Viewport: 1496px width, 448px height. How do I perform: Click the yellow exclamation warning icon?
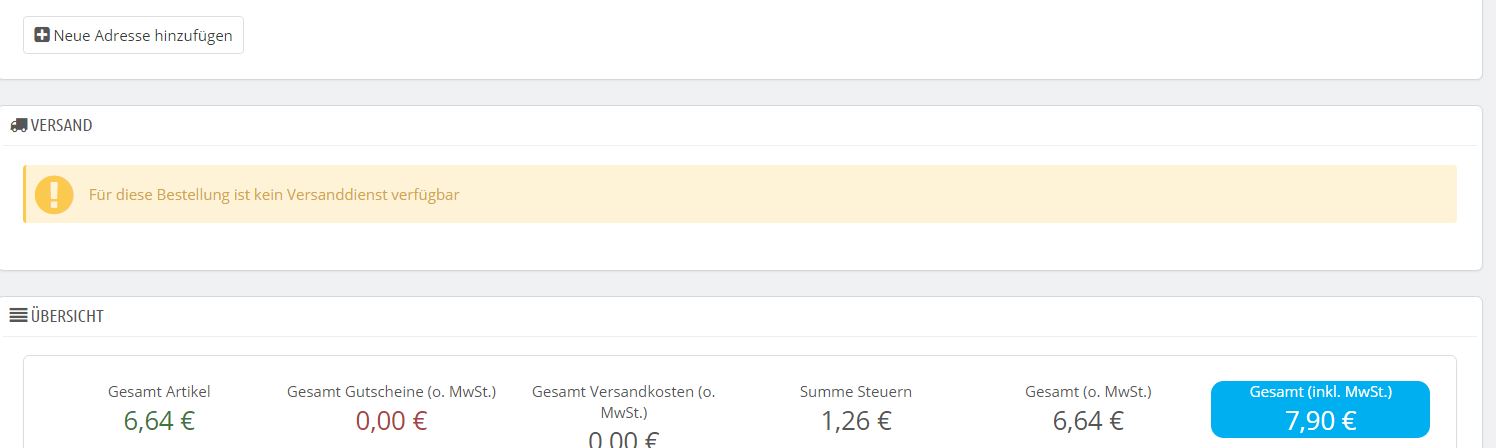click(54, 194)
